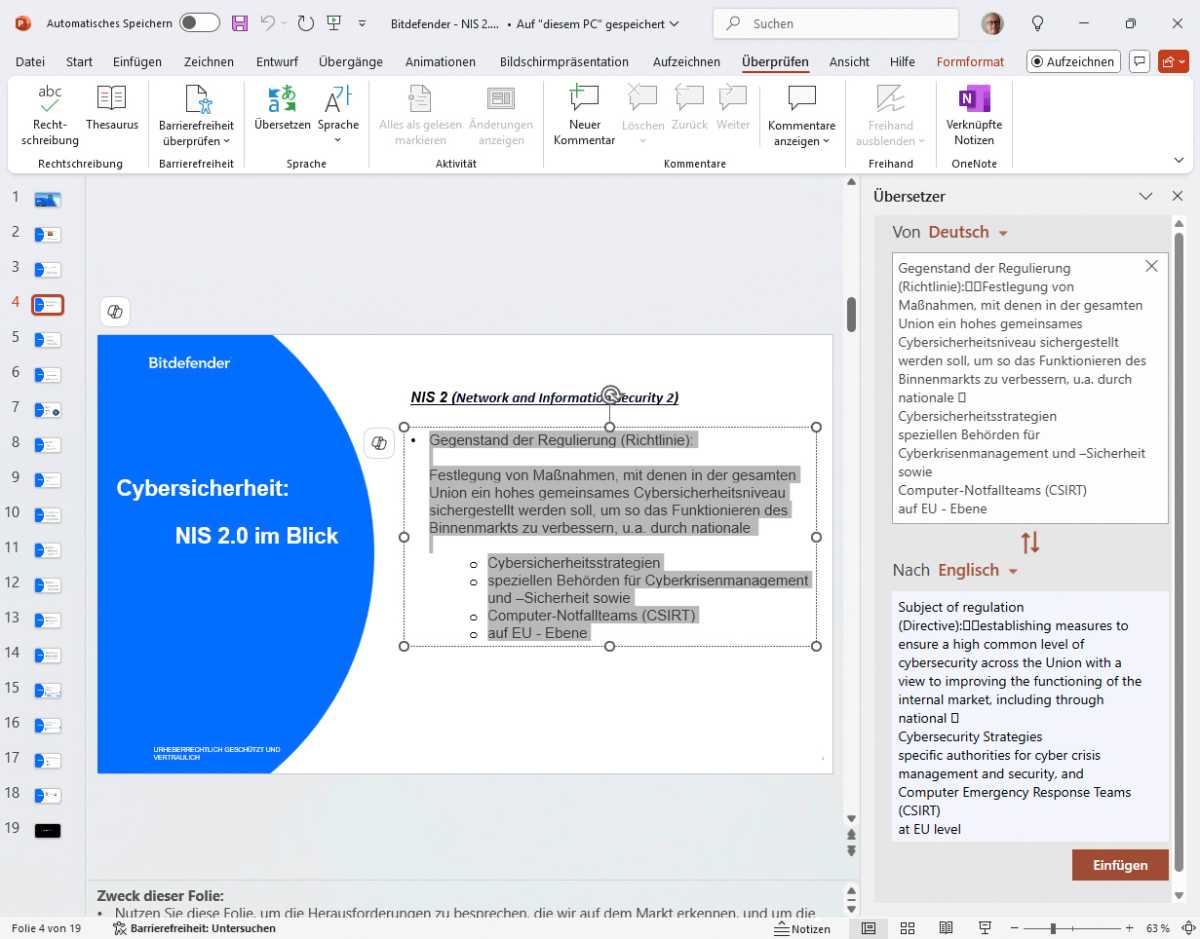The height and width of the screenshot is (939, 1200).
Task: Click the zoom in plus button
Action: pyautogui.click(x=1130, y=928)
